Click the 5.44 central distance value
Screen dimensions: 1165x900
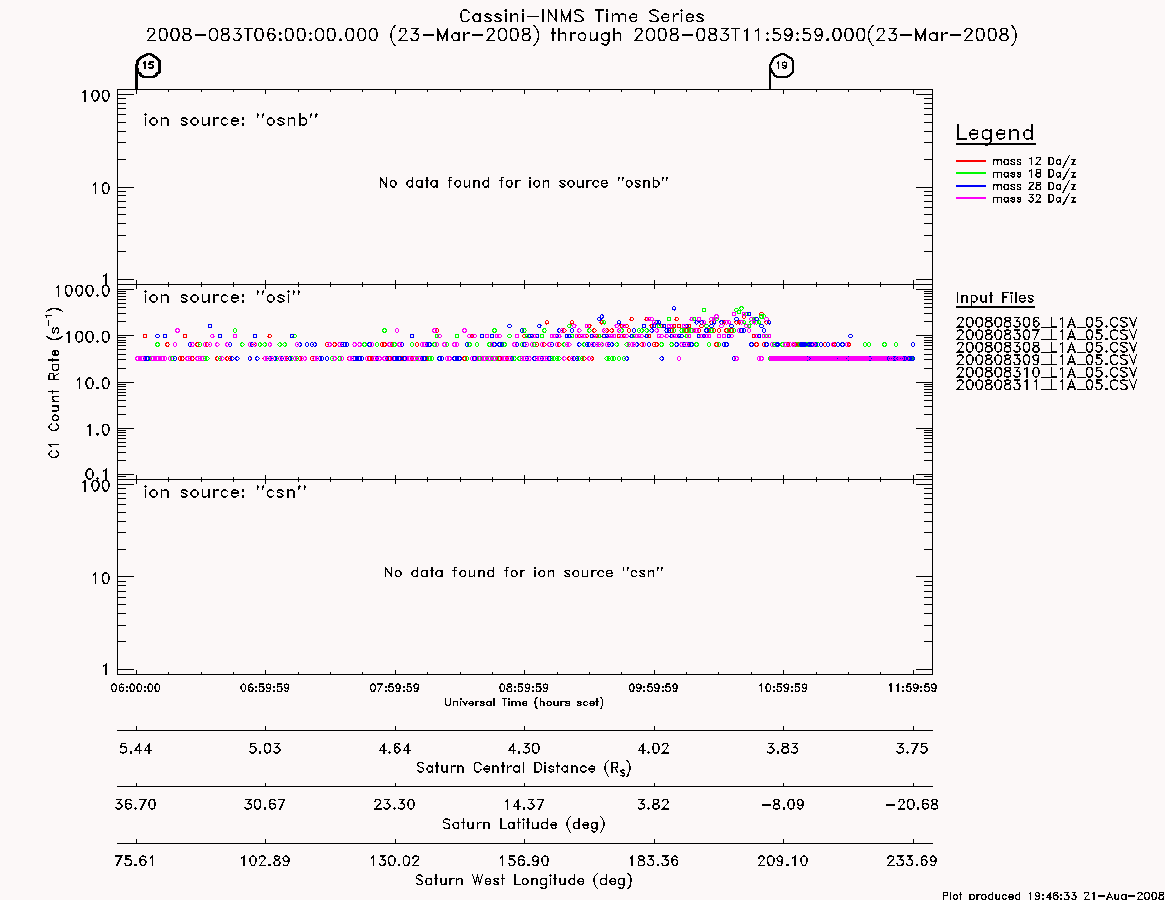tap(135, 749)
